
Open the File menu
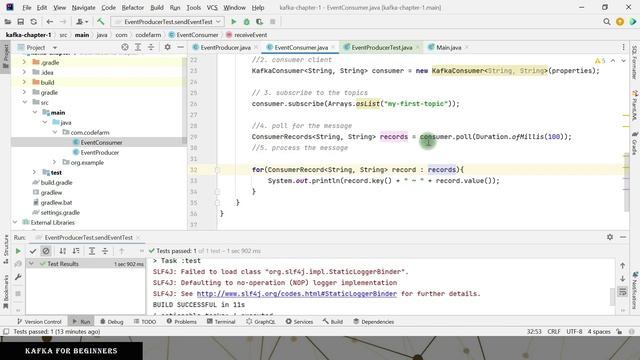click(x=27, y=7)
